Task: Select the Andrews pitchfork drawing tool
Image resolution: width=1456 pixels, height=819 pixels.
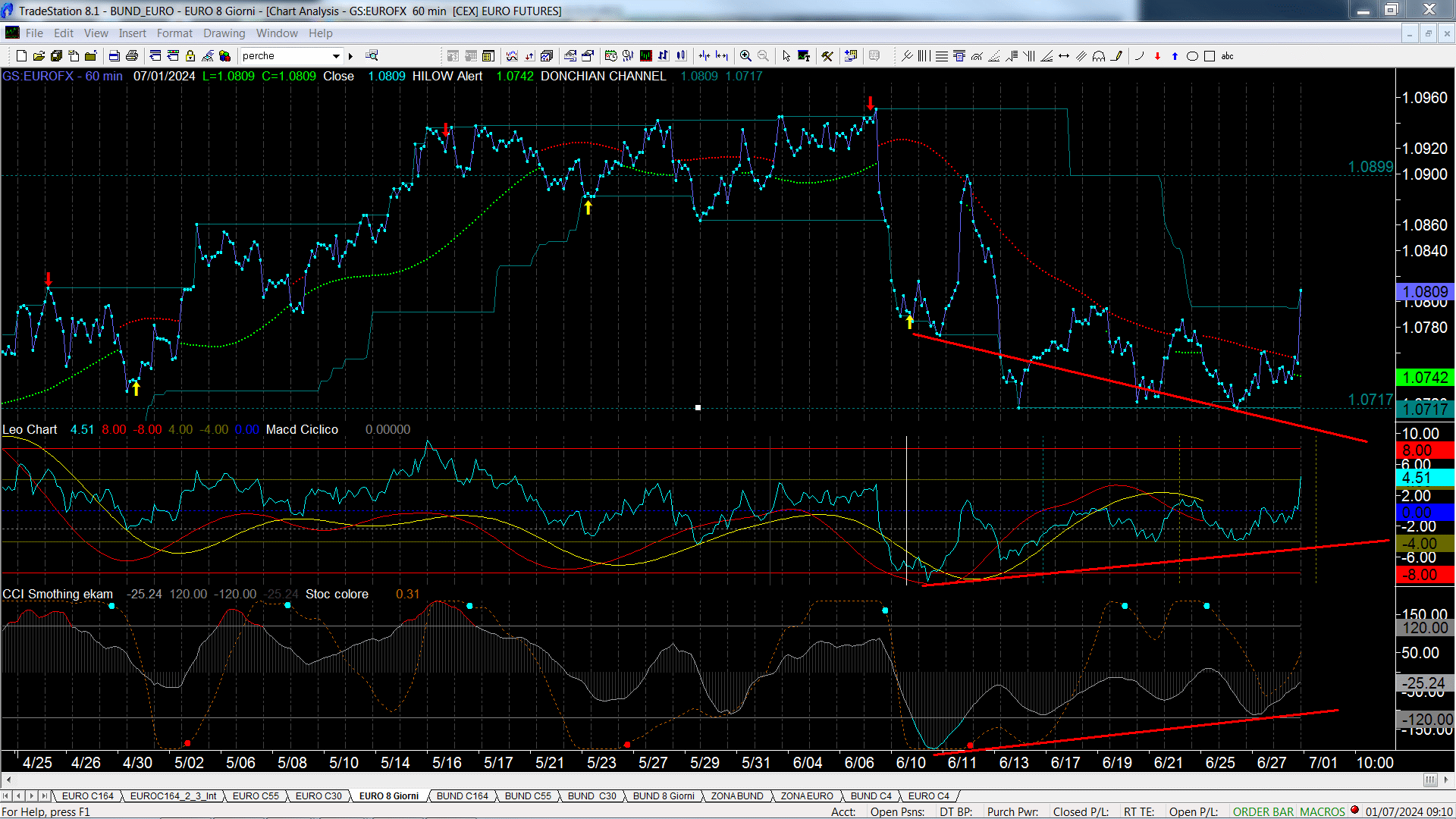Action: click(x=907, y=56)
